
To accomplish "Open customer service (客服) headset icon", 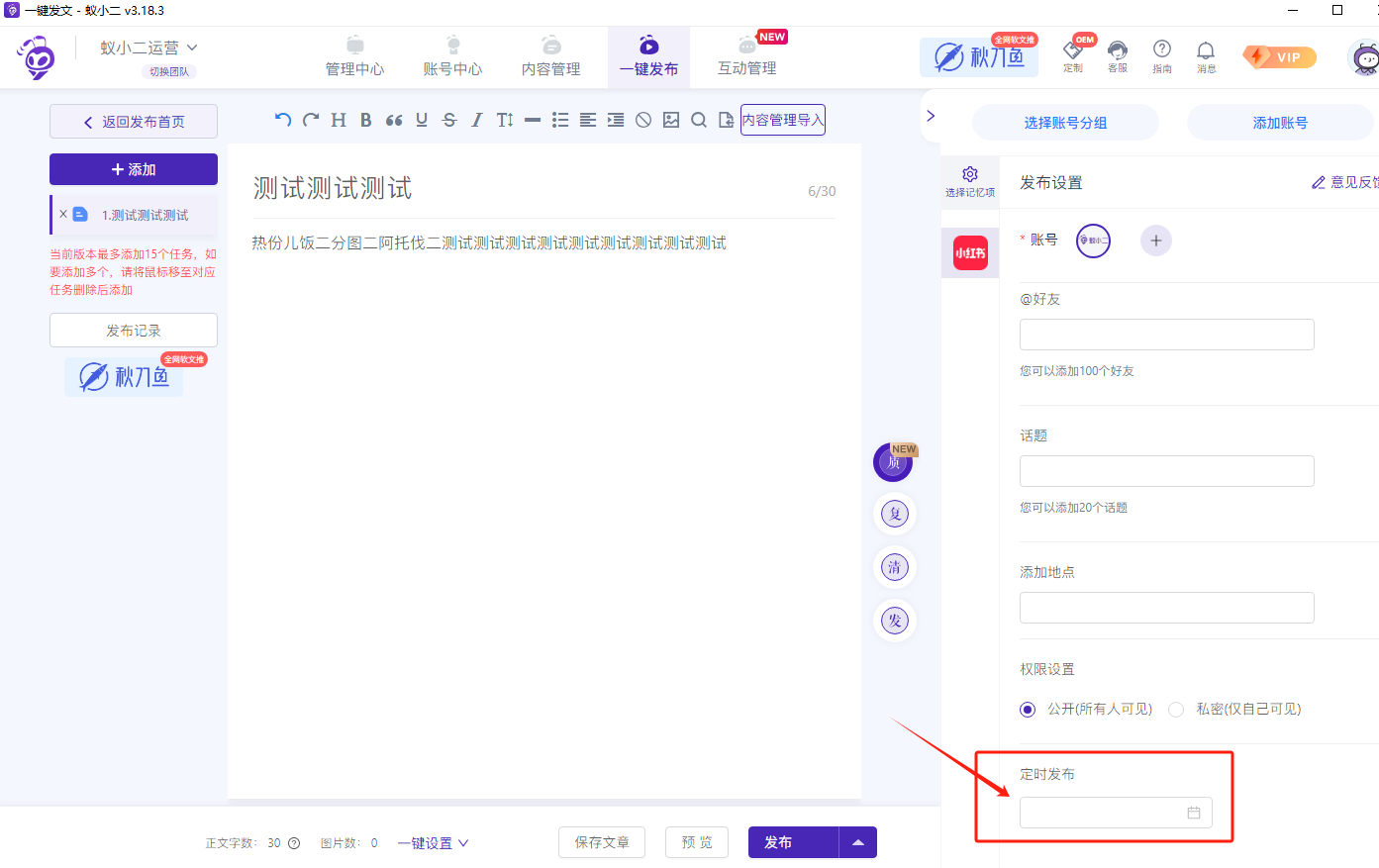I will tap(1118, 55).
